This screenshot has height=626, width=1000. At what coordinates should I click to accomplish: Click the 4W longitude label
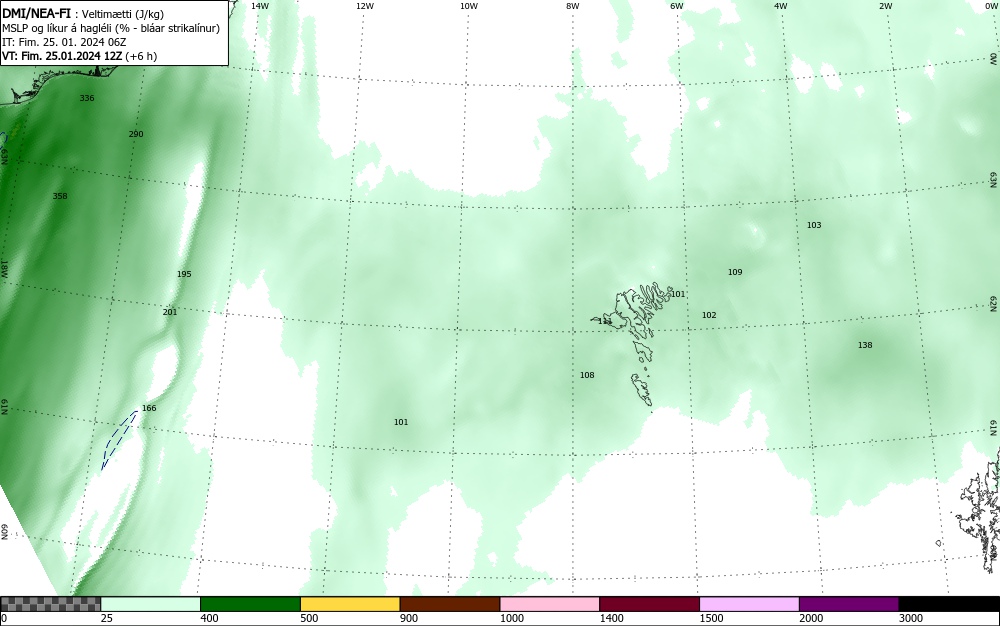[781, 6]
